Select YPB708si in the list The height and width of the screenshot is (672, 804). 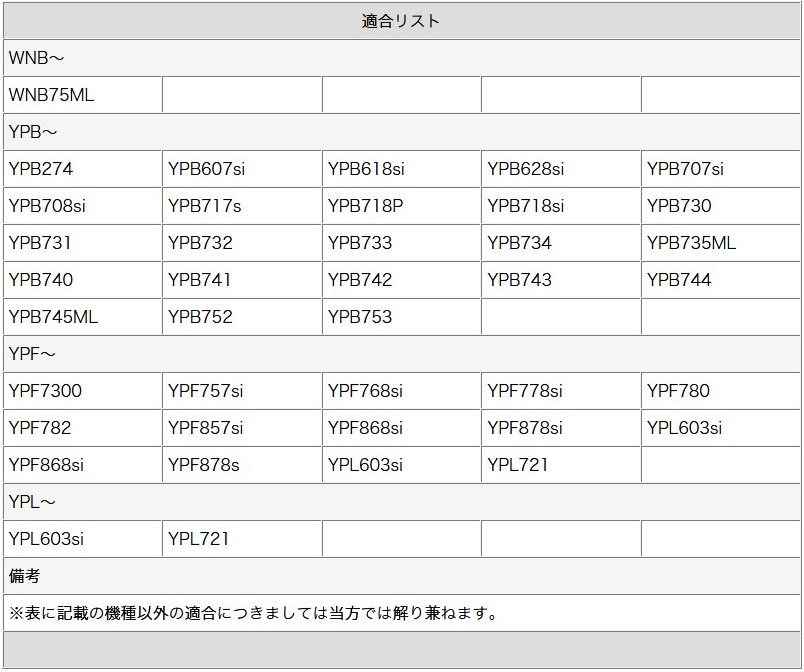pos(83,206)
